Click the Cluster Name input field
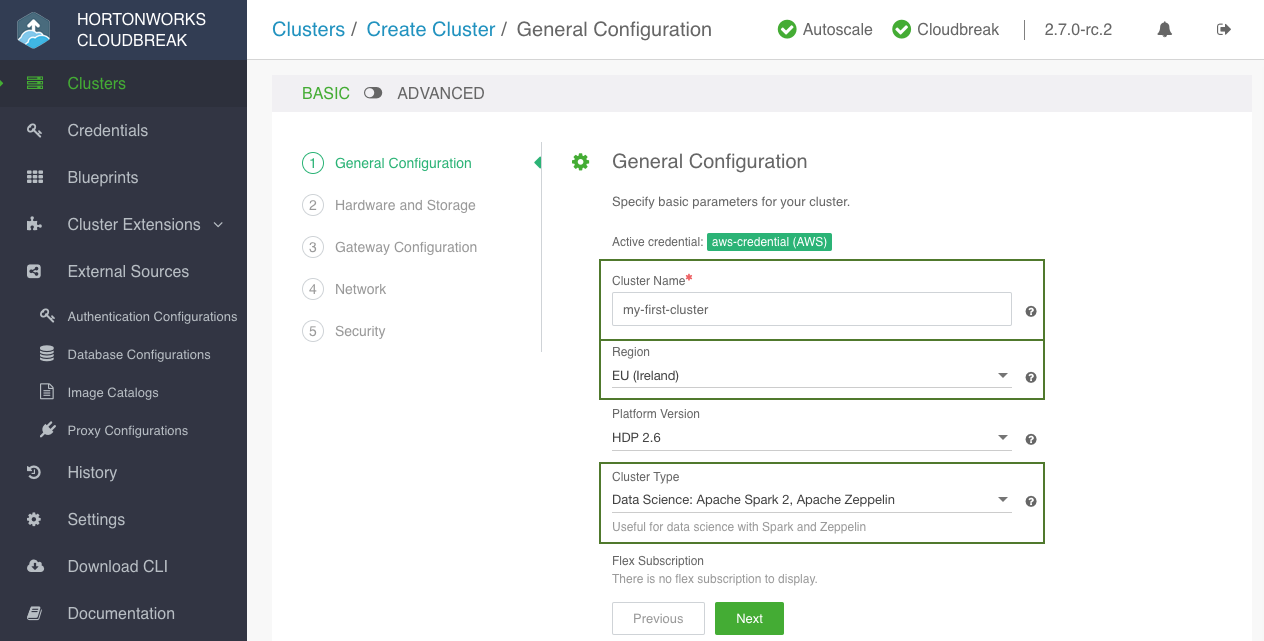1264x641 pixels. point(812,309)
